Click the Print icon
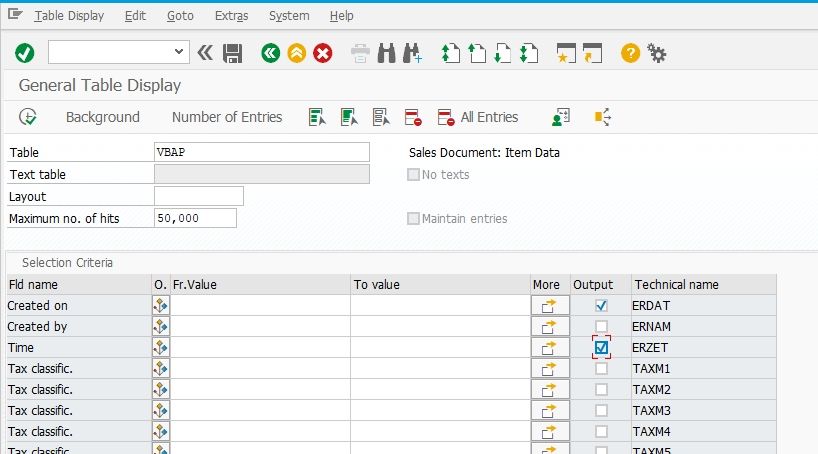The image size is (818, 454). (360, 53)
